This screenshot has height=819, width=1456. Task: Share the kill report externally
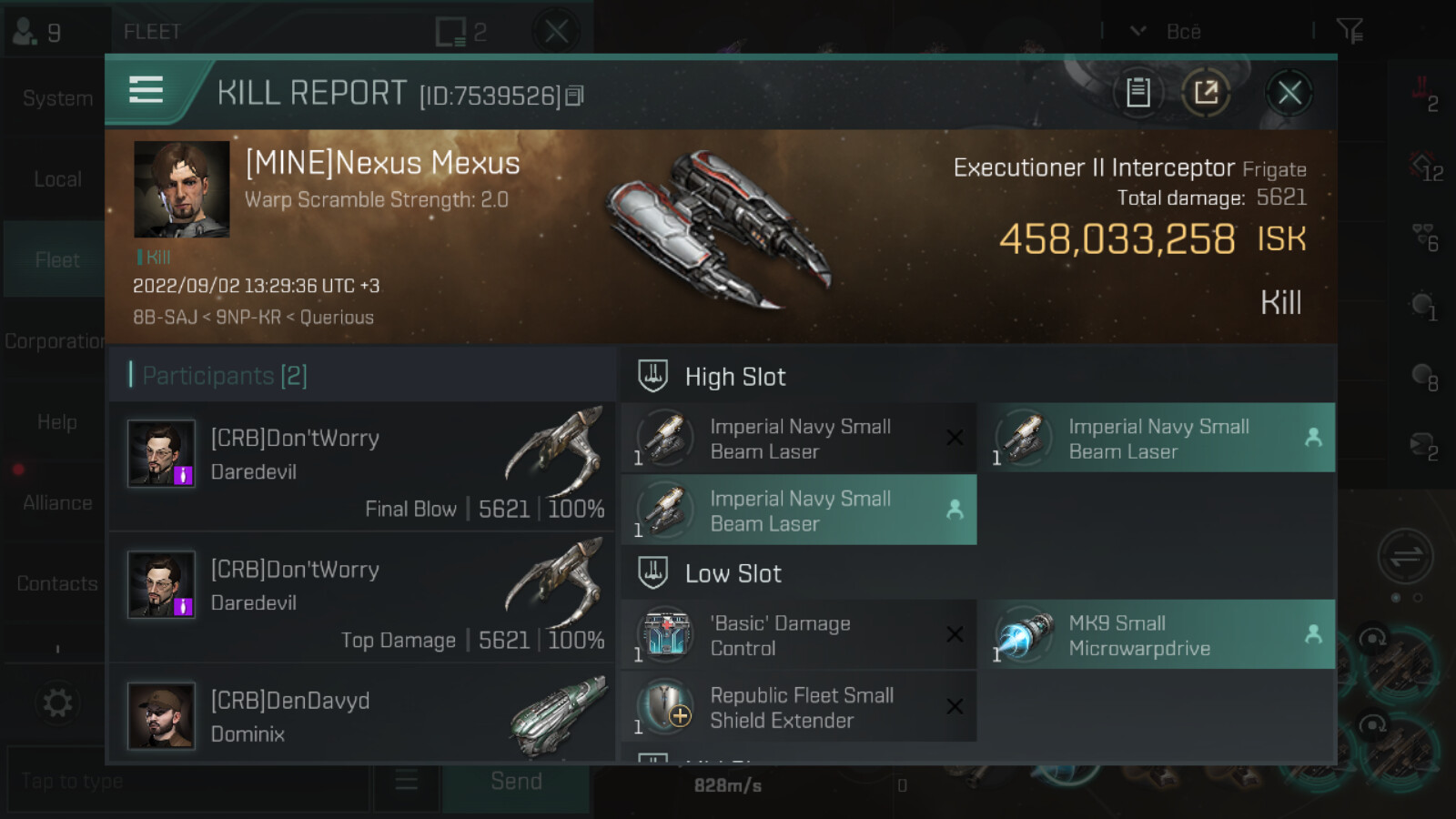coord(1206,92)
